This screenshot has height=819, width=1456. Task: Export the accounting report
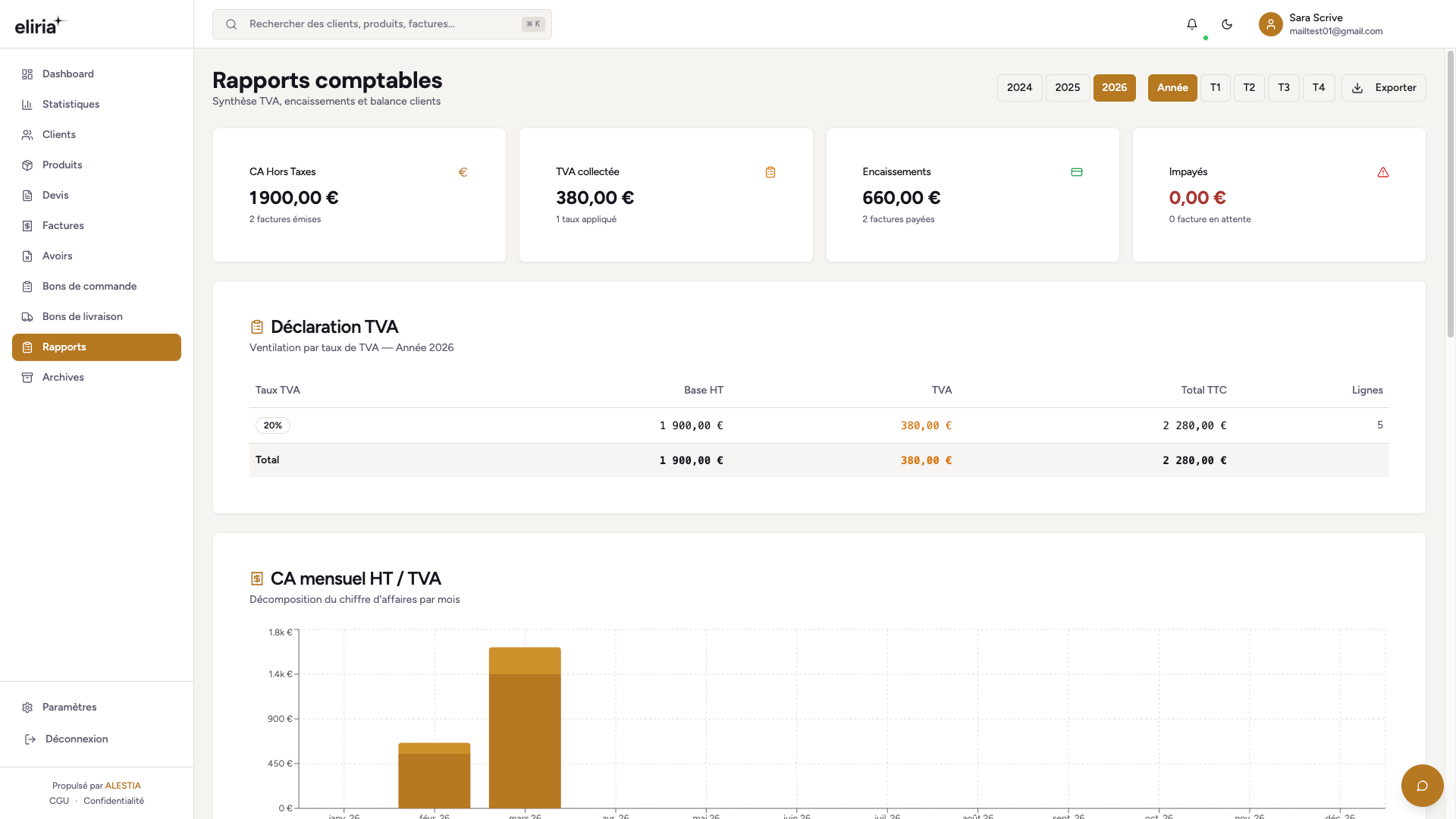point(1383,88)
